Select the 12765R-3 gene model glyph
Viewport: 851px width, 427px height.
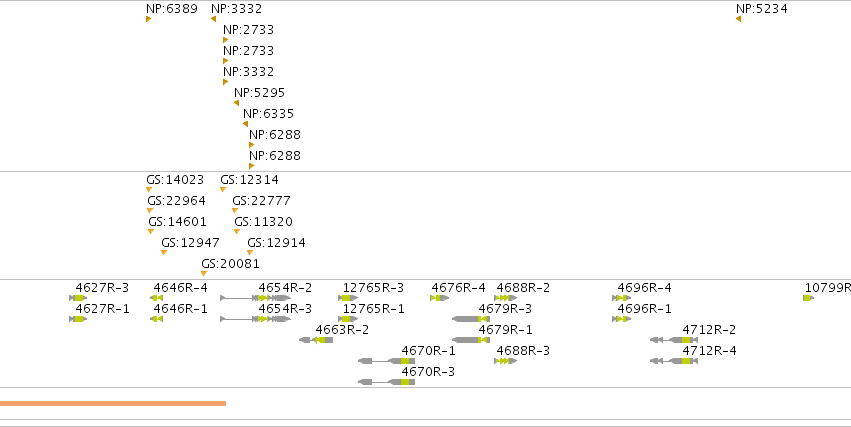click(x=348, y=298)
